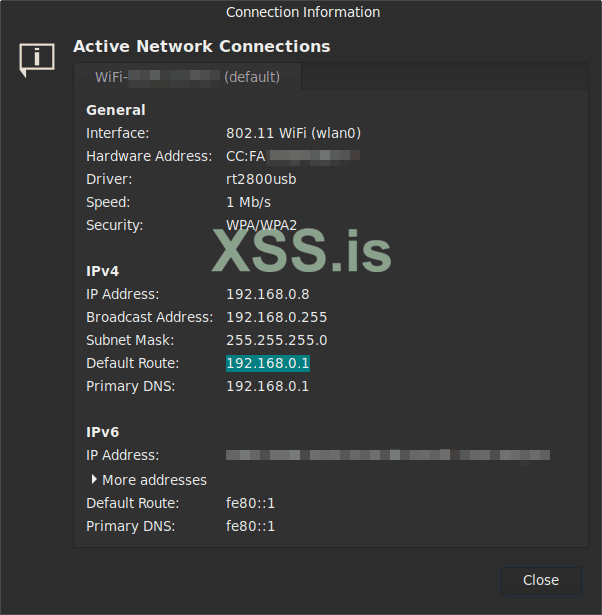Viewport: 602px width, 615px height.
Task: Click the IPv6 Primary DNS fe80::1
Action: point(250,526)
